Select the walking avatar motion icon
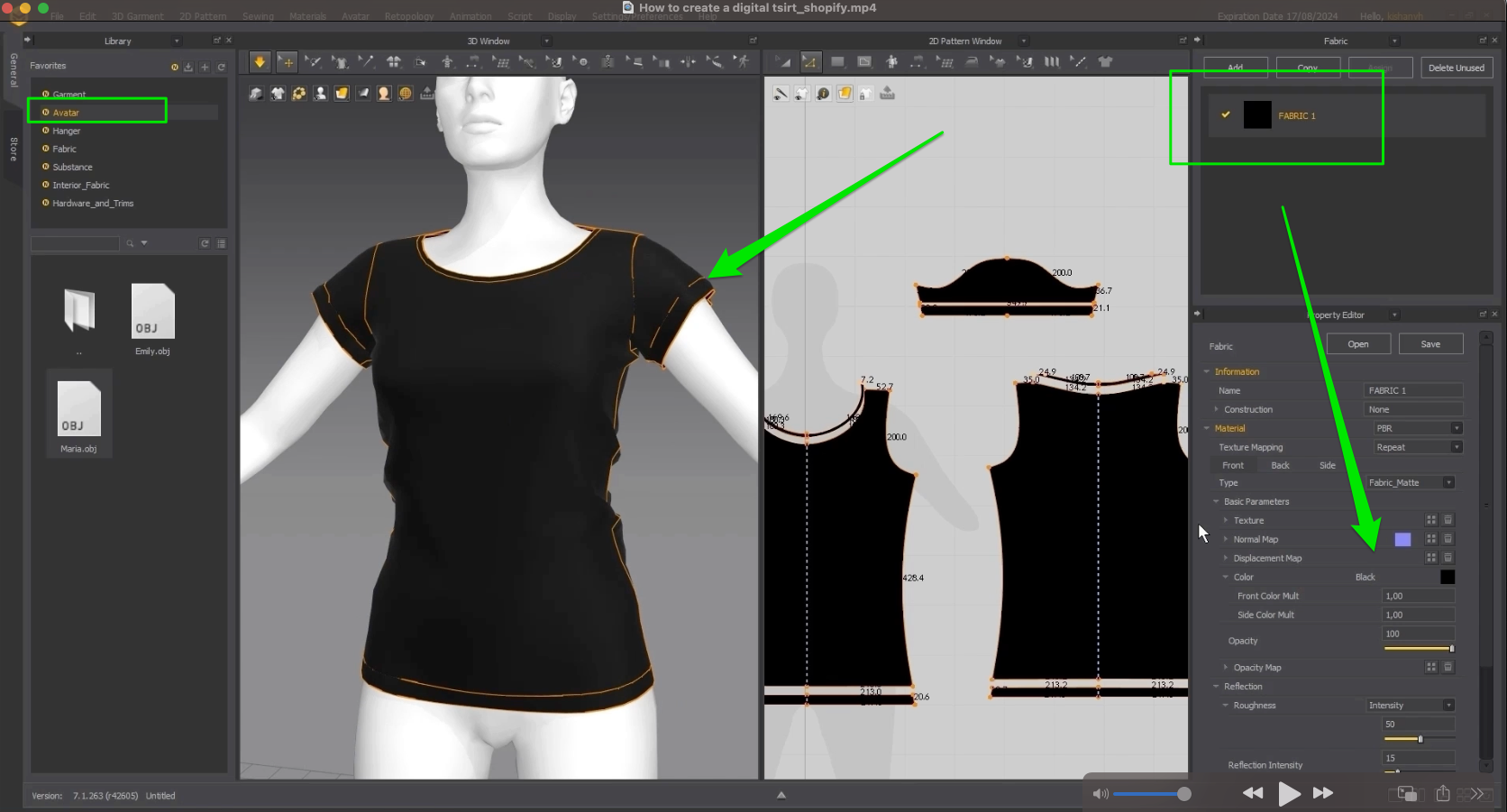 pos(741,61)
